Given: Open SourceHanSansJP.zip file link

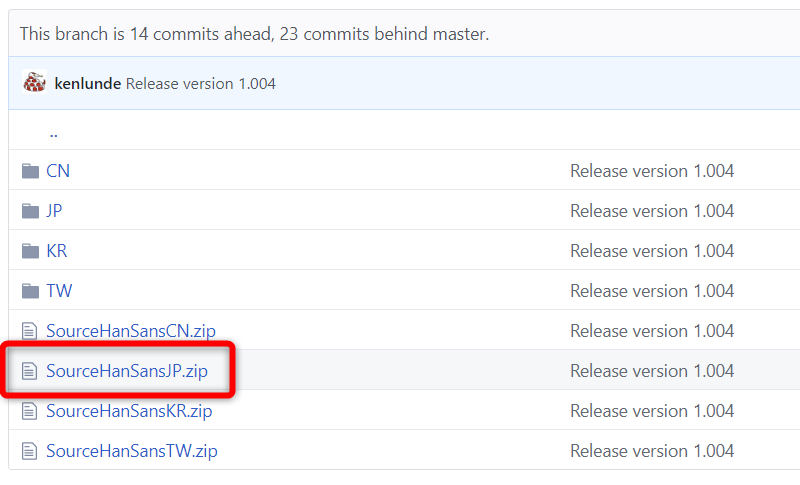Looking at the screenshot, I should 127,371.
